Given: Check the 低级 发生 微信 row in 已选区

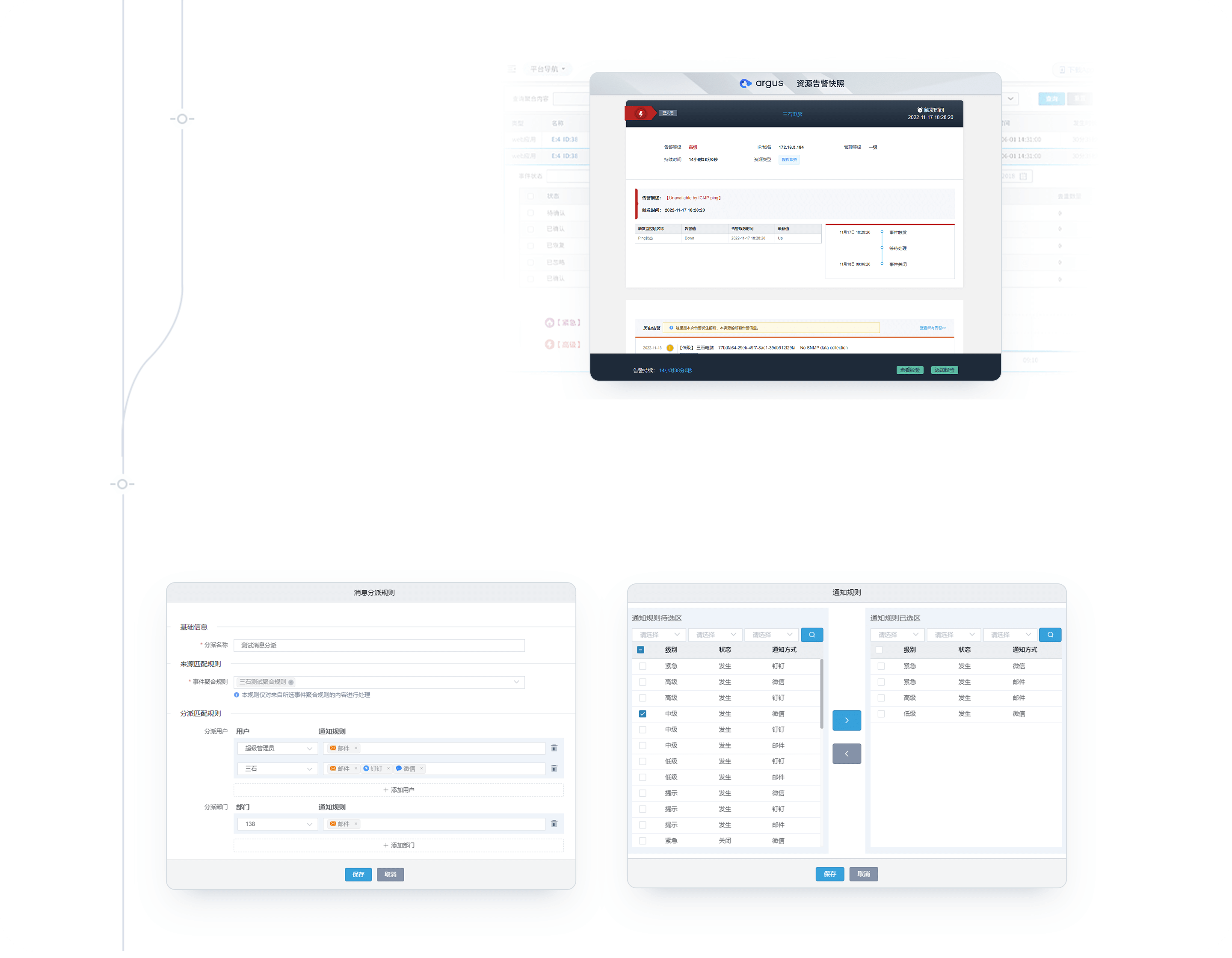Looking at the screenshot, I should coord(881,714).
